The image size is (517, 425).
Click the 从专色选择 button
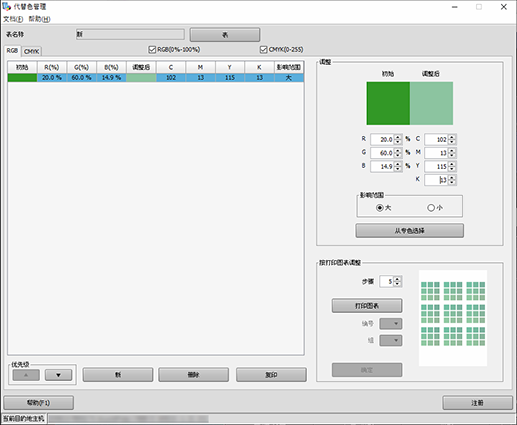tap(409, 231)
